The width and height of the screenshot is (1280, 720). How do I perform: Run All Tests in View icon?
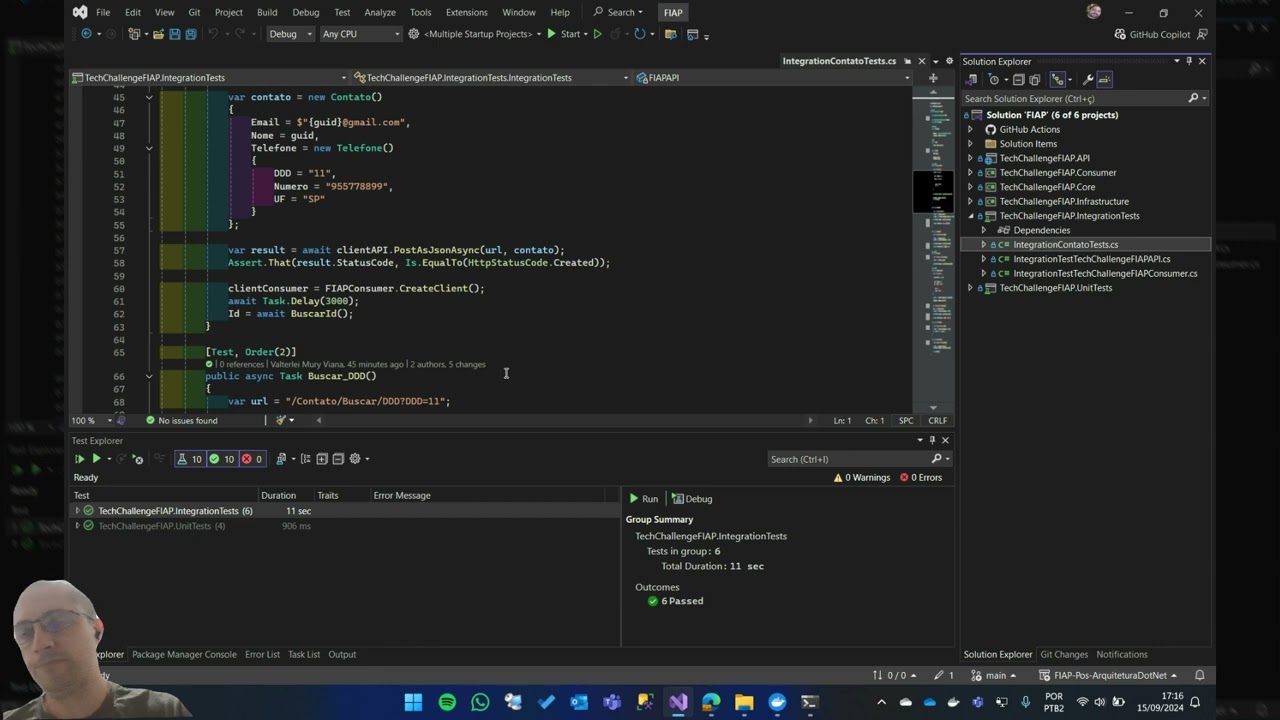pyautogui.click(x=79, y=459)
